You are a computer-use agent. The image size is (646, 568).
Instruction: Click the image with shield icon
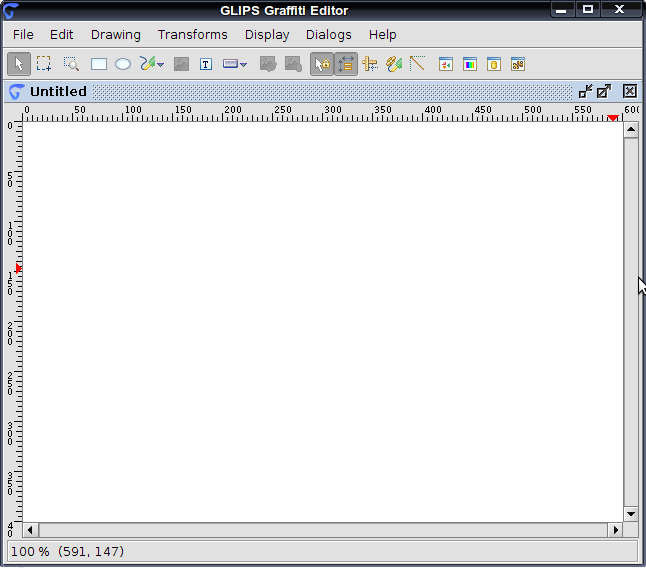pos(293,64)
